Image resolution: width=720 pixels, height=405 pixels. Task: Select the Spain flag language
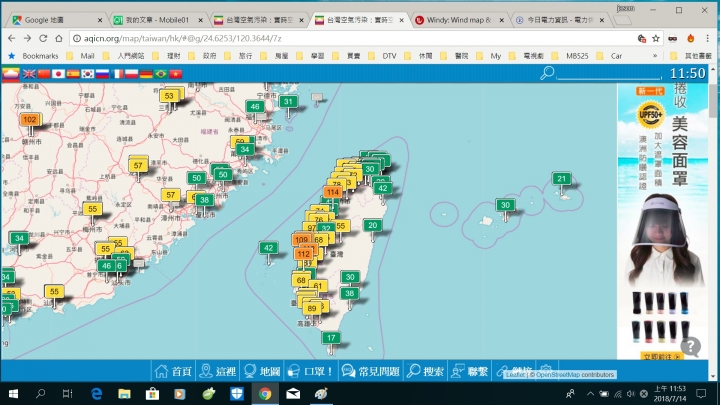point(73,74)
